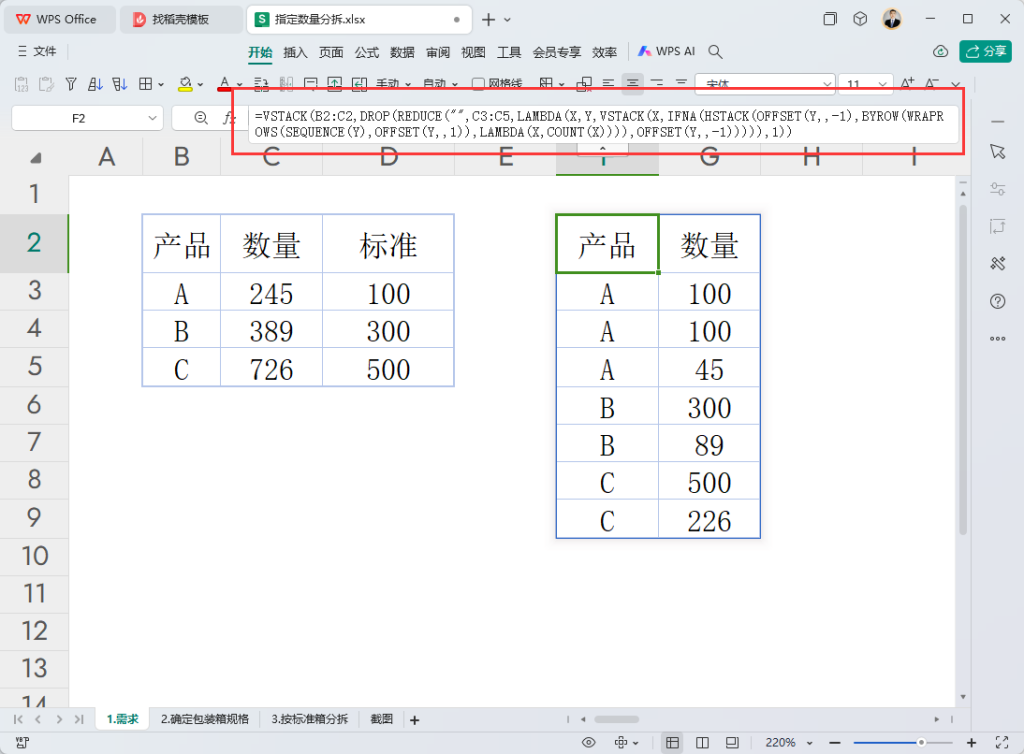Apply the red font color A
The image size is (1024, 754).
click(225, 84)
